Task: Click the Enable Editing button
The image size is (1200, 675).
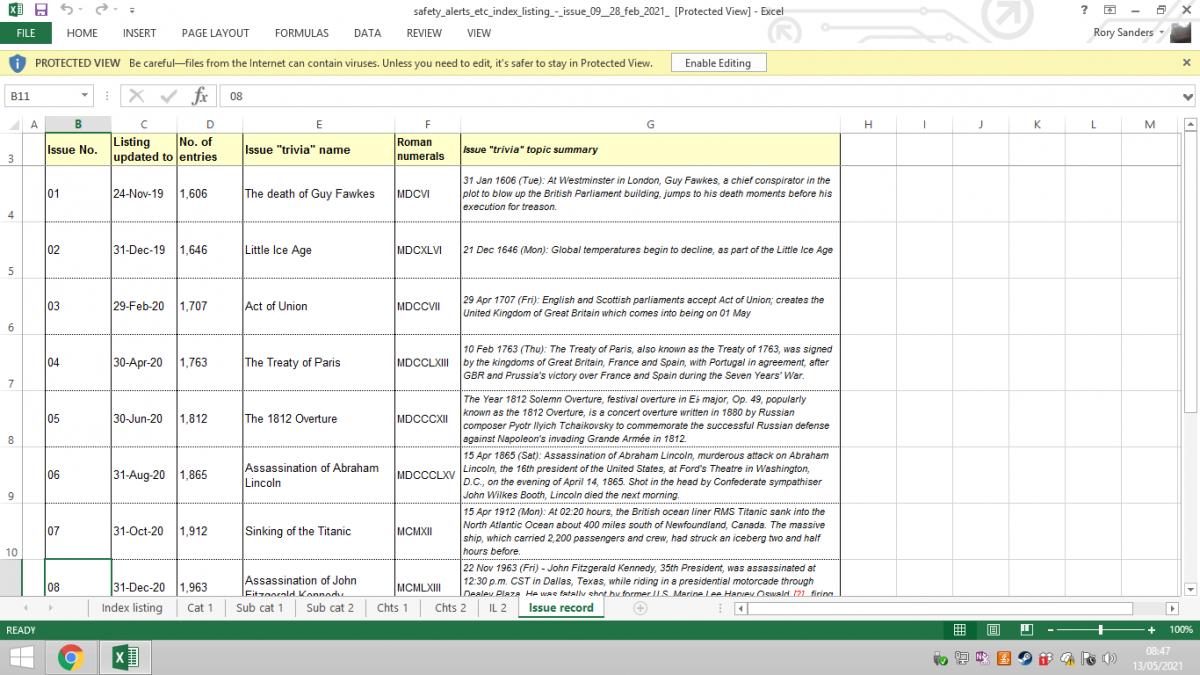Action: tap(717, 63)
